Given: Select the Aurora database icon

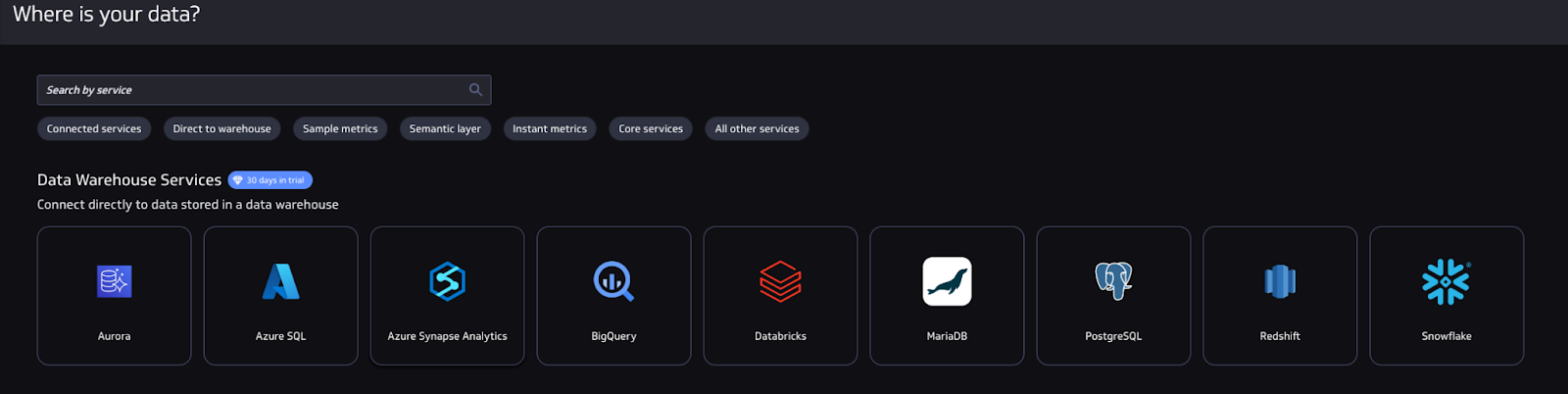Looking at the screenshot, I should click(114, 281).
